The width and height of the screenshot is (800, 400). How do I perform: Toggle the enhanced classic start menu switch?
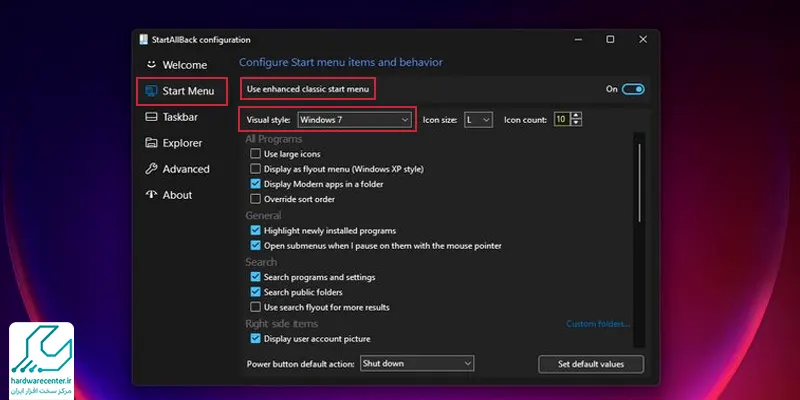coord(633,89)
